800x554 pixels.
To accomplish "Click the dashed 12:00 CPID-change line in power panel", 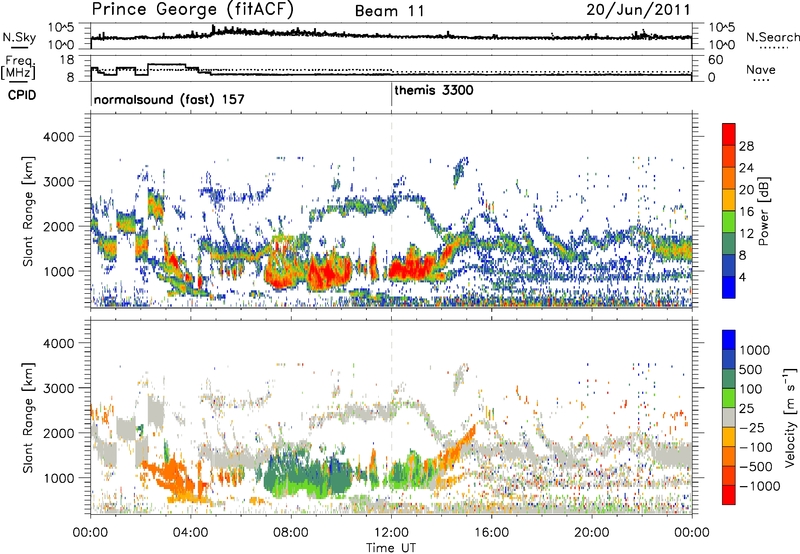I will [x=391, y=210].
